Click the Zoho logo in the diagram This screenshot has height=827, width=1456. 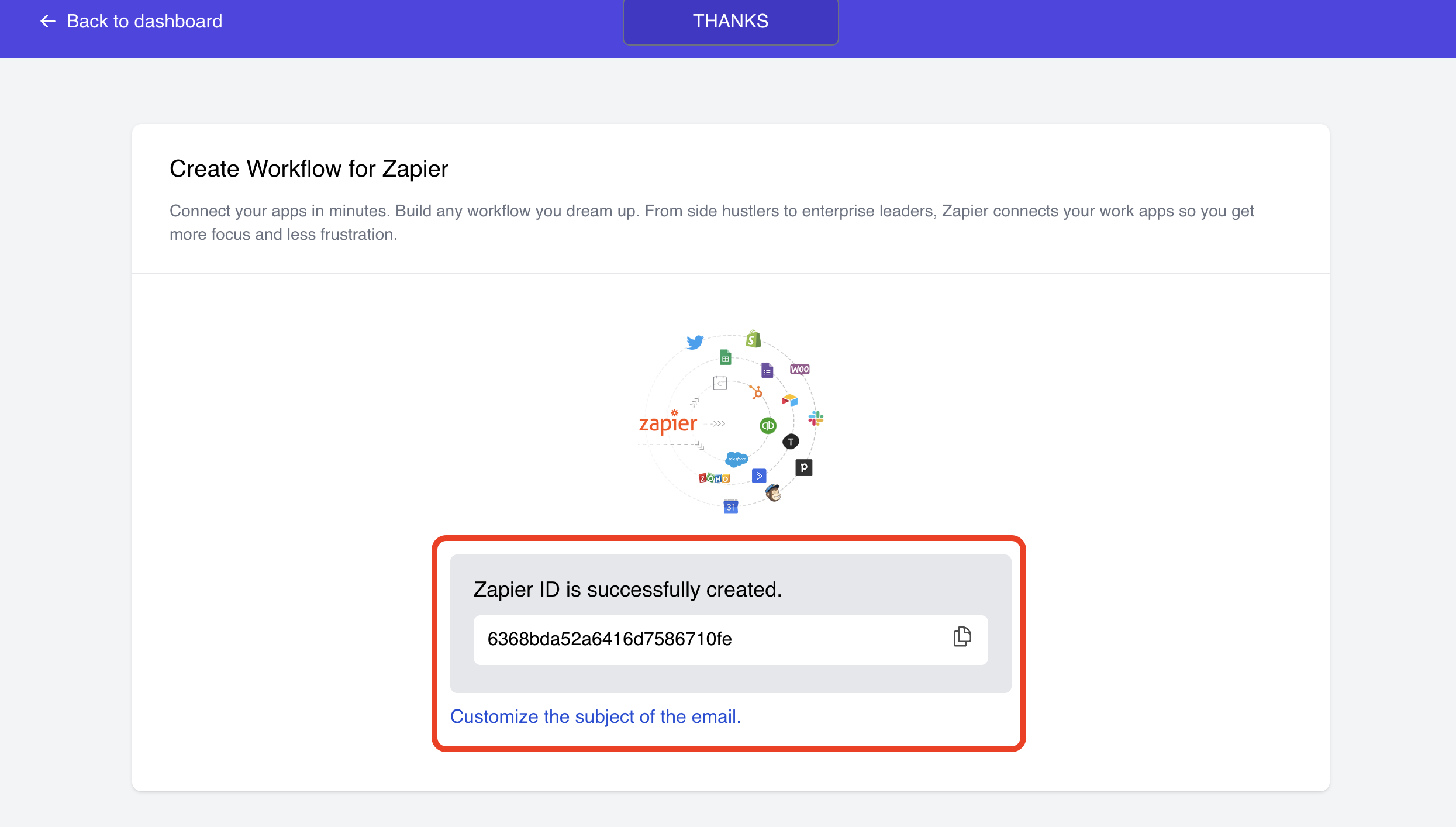[x=714, y=478]
